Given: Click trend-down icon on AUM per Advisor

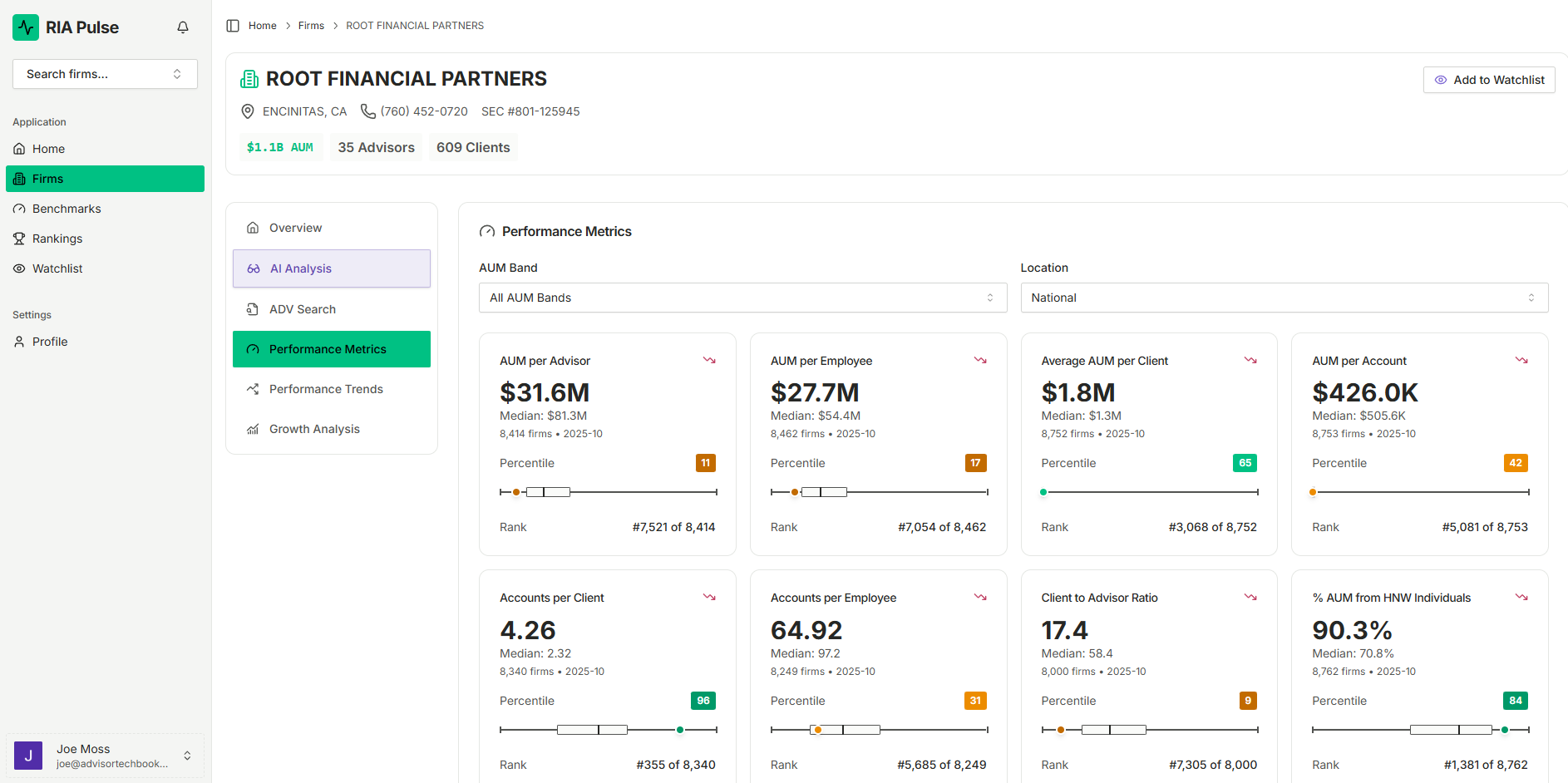Looking at the screenshot, I should 709,360.
